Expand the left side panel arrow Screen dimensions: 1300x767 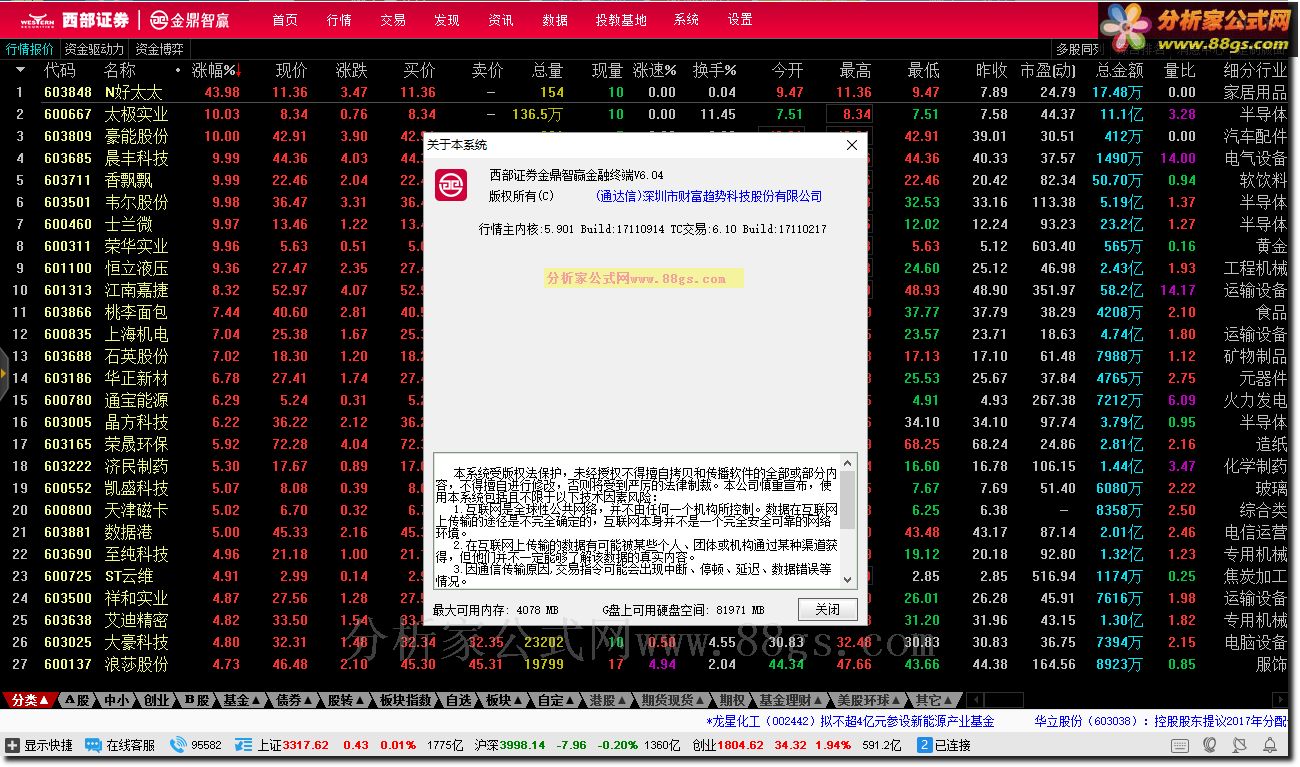pyautogui.click(x=4, y=375)
